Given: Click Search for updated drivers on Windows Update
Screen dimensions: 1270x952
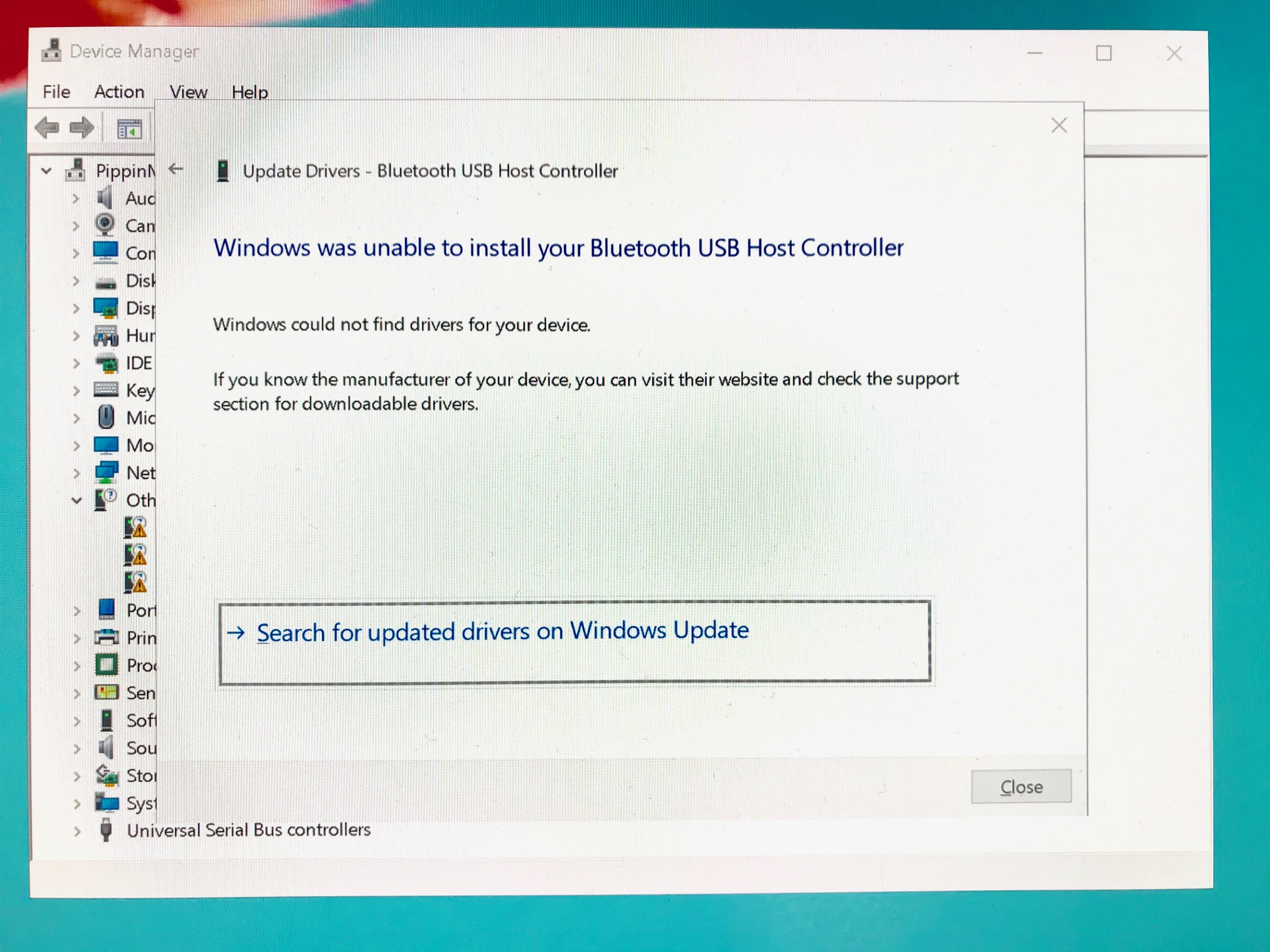Looking at the screenshot, I should pyautogui.click(x=502, y=631).
